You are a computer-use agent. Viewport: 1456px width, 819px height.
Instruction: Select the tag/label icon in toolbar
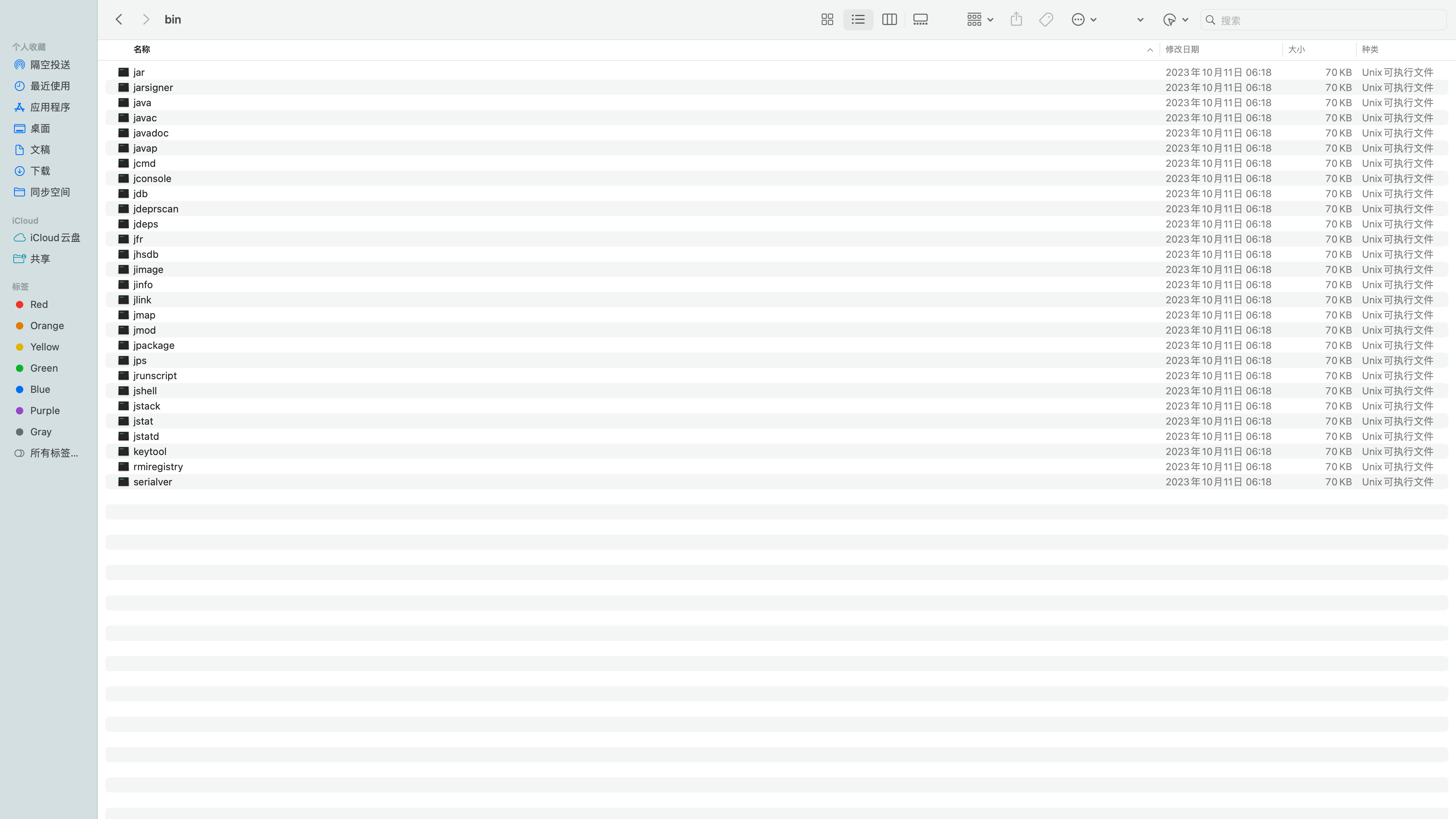[1047, 19]
